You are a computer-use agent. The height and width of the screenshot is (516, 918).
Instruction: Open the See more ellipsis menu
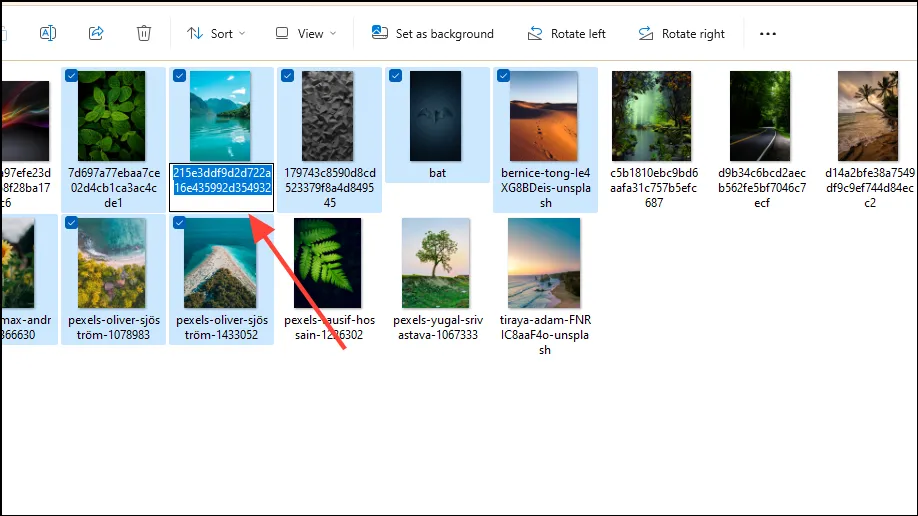[x=768, y=33]
